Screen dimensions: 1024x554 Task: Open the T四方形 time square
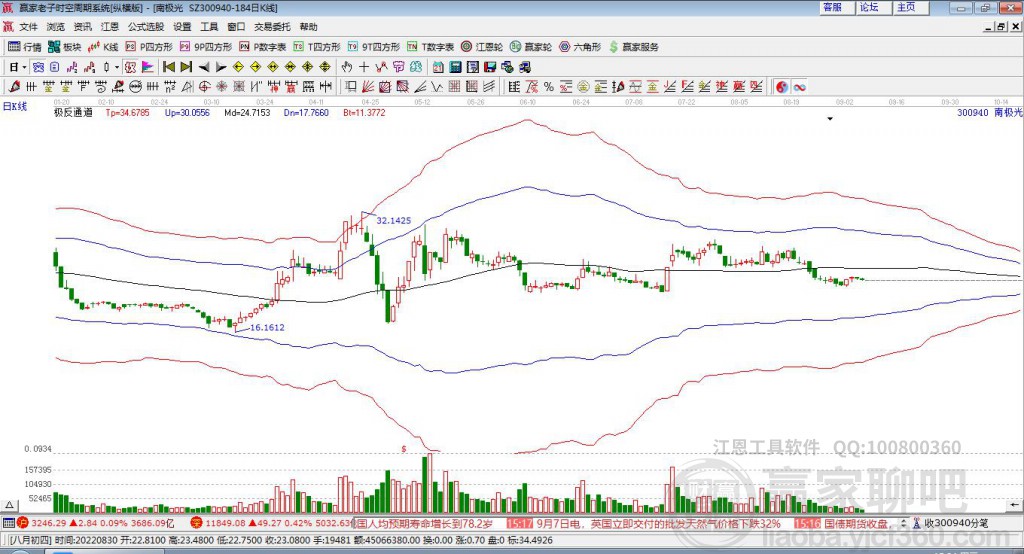pyautogui.click(x=317, y=47)
